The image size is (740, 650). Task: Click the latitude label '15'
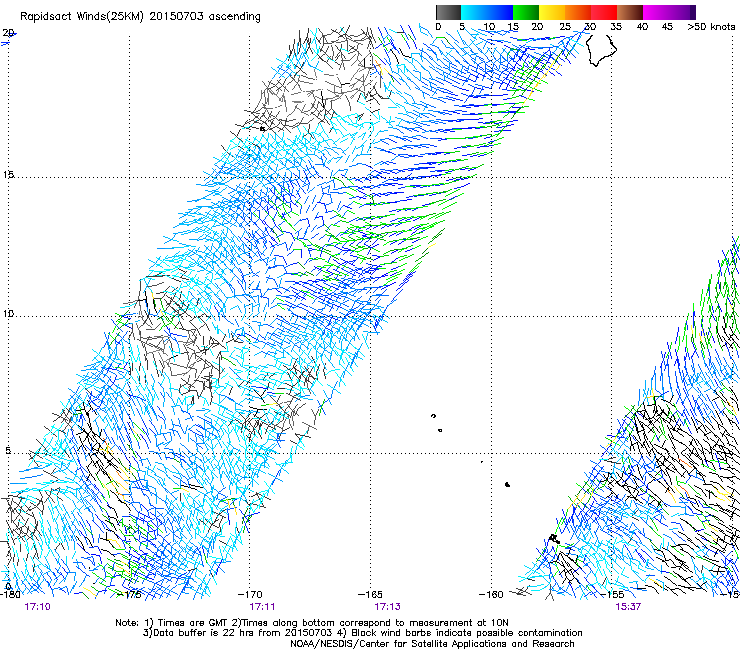[8, 175]
